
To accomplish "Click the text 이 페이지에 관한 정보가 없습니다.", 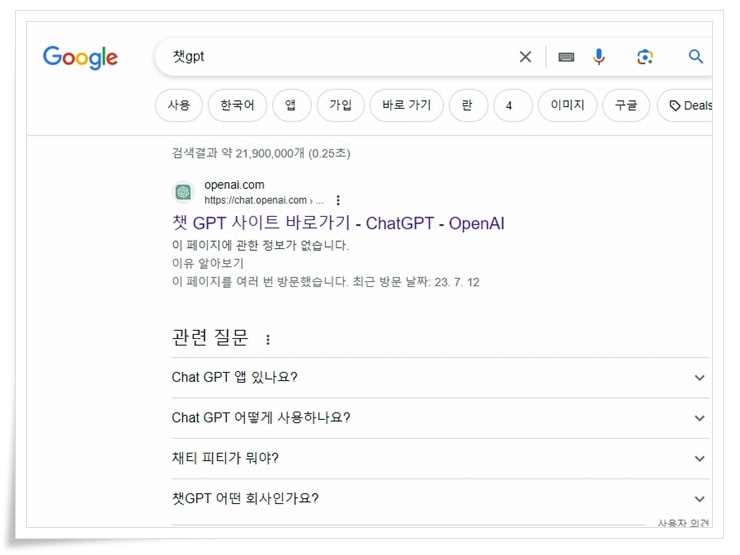I will (261, 245).
